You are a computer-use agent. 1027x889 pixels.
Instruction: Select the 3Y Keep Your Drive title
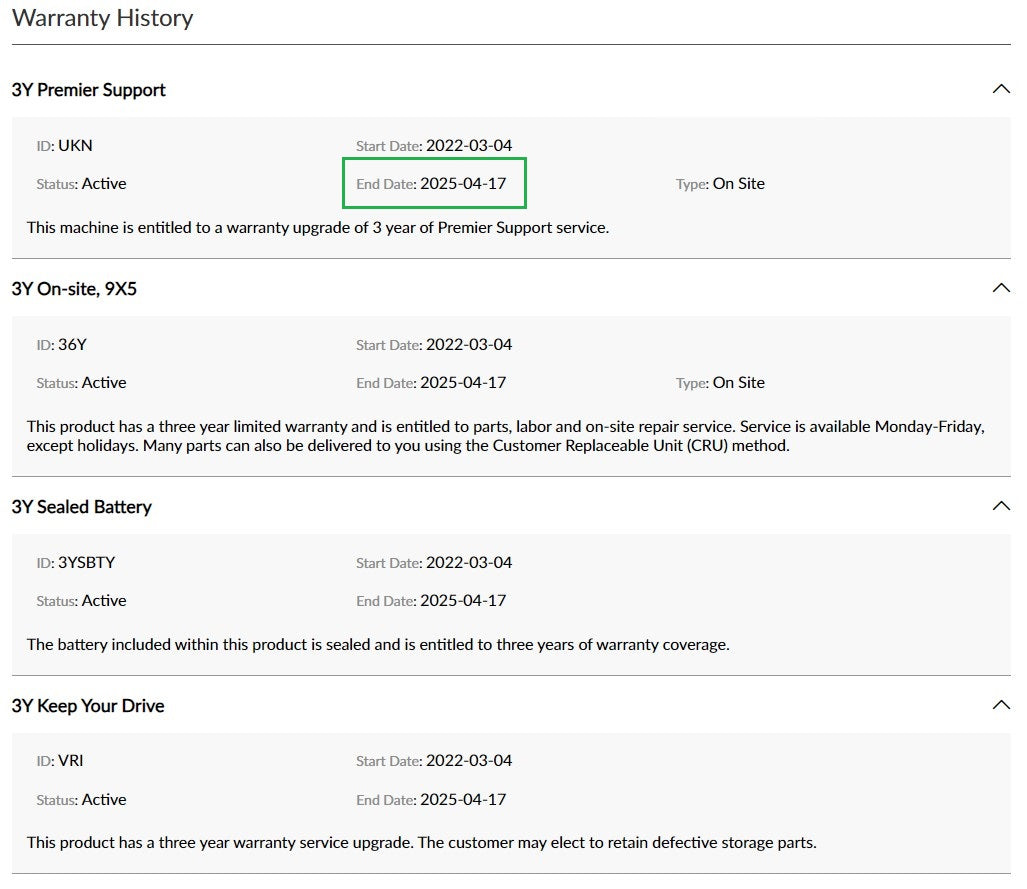pyautogui.click(x=88, y=706)
